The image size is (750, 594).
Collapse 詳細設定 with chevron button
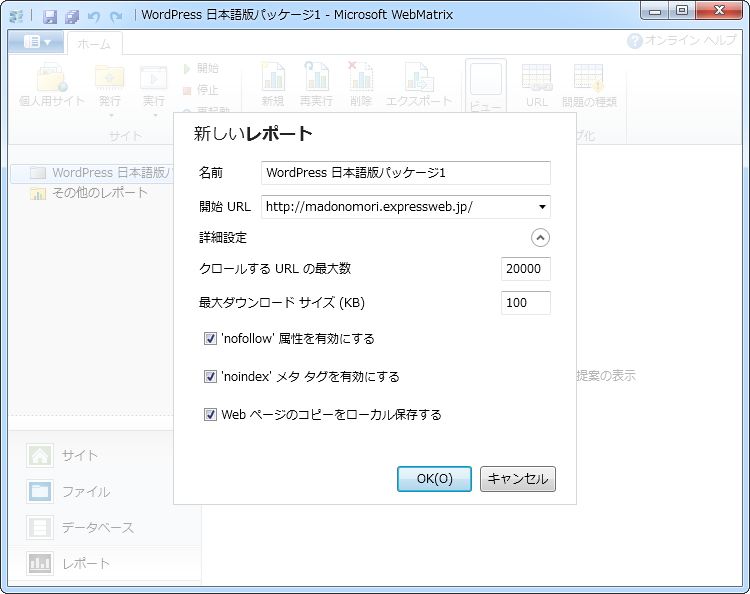coord(540,238)
